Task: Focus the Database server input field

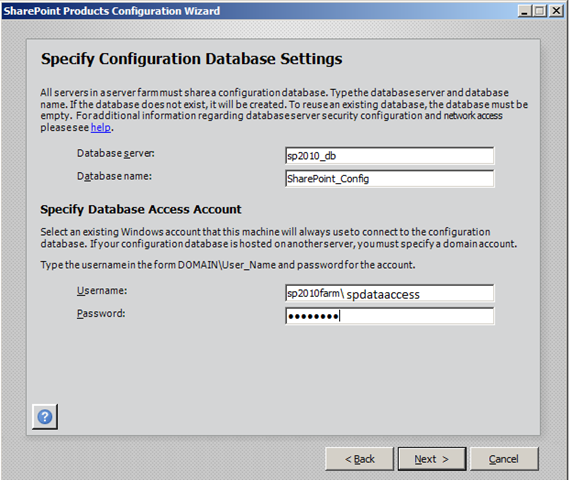Action: [390, 156]
